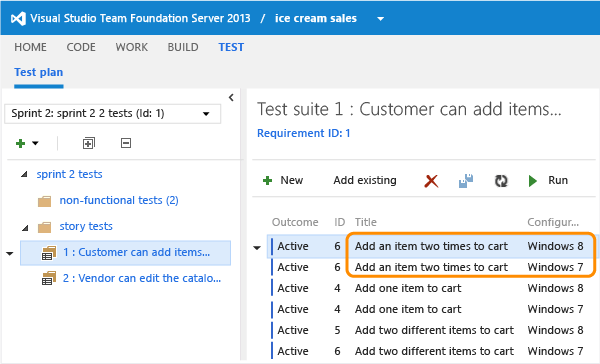Click the green Run play icon

[x=533, y=181]
